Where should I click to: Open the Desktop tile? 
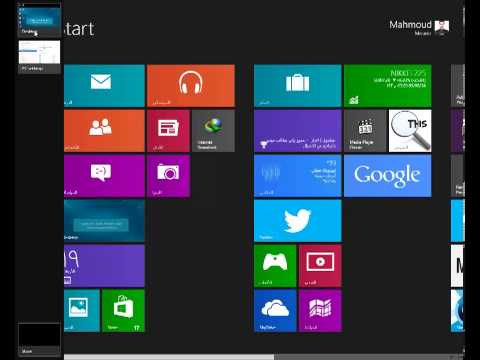[104, 221]
